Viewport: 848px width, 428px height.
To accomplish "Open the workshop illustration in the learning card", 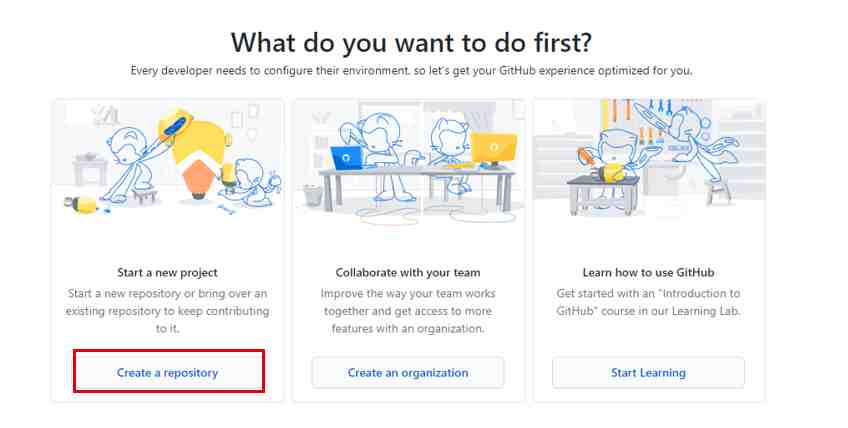I will (x=649, y=159).
